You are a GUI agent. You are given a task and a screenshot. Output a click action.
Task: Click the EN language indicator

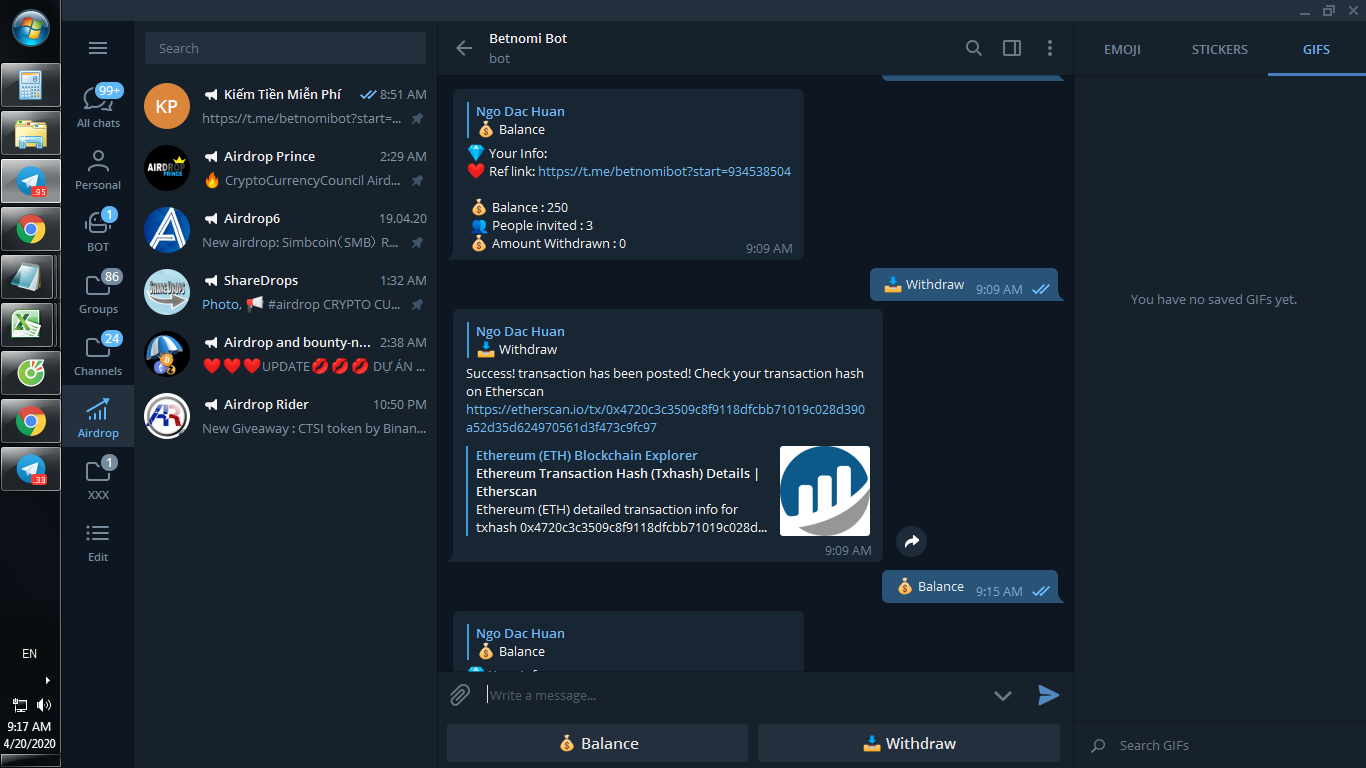(x=30, y=654)
